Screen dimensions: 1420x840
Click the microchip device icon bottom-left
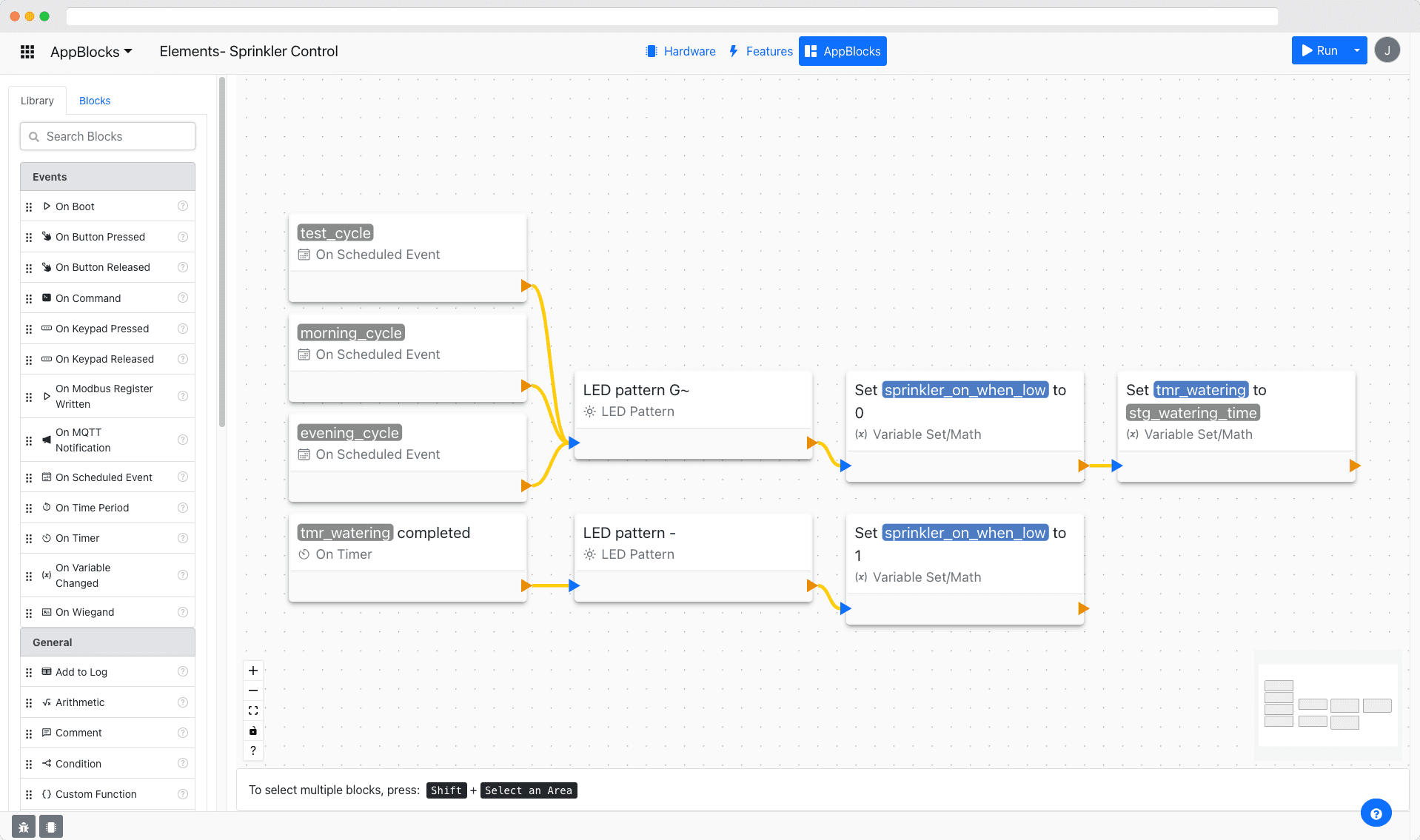(x=50, y=826)
